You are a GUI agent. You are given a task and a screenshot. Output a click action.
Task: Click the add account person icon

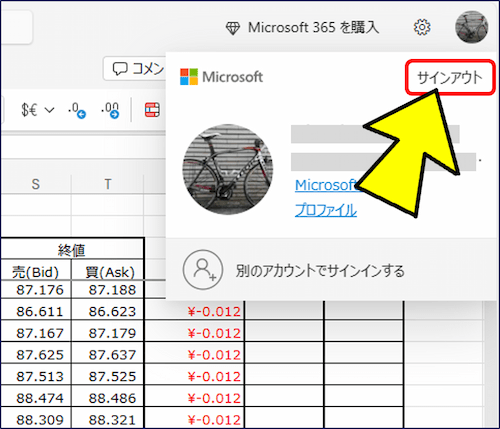203,270
